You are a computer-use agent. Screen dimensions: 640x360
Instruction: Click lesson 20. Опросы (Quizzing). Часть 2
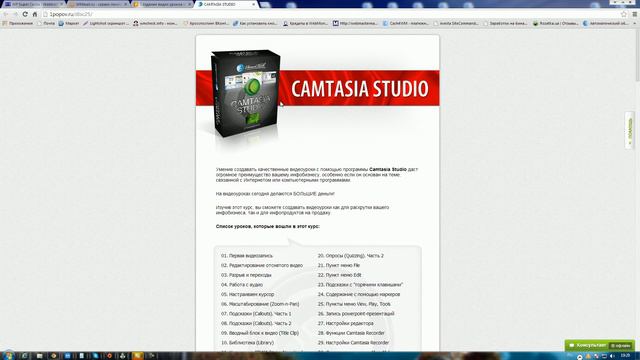351,256
